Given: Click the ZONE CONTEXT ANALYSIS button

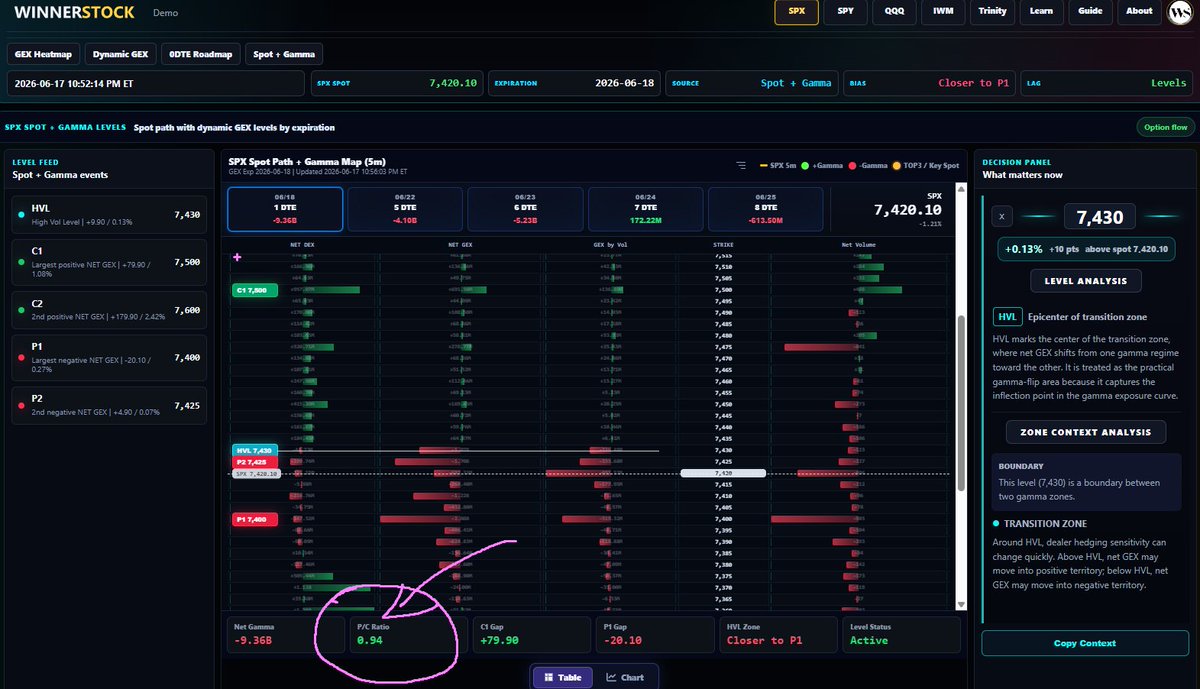Looking at the screenshot, I should pyautogui.click(x=1085, y=432).
